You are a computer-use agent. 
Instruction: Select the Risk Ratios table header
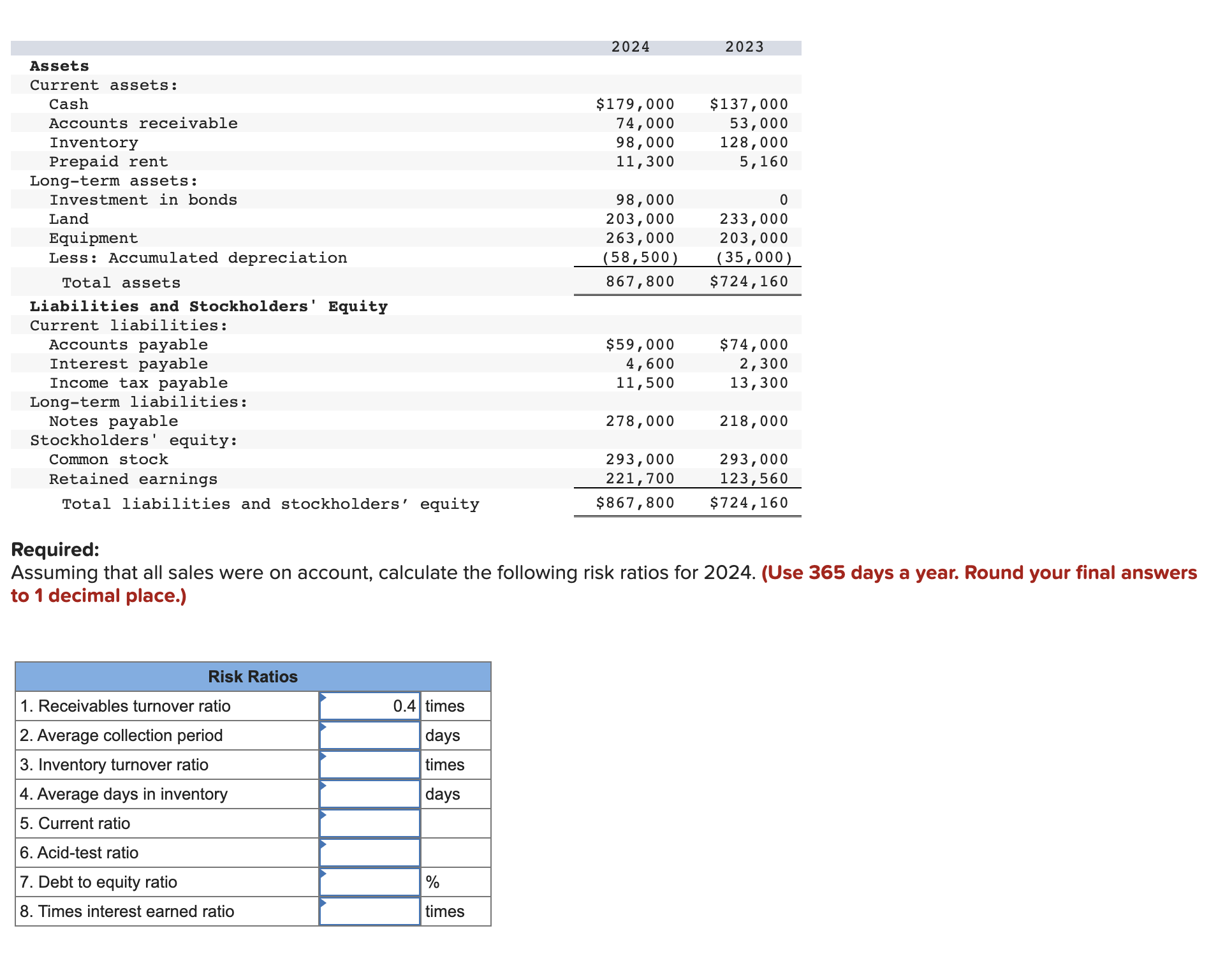coord(253,677)
